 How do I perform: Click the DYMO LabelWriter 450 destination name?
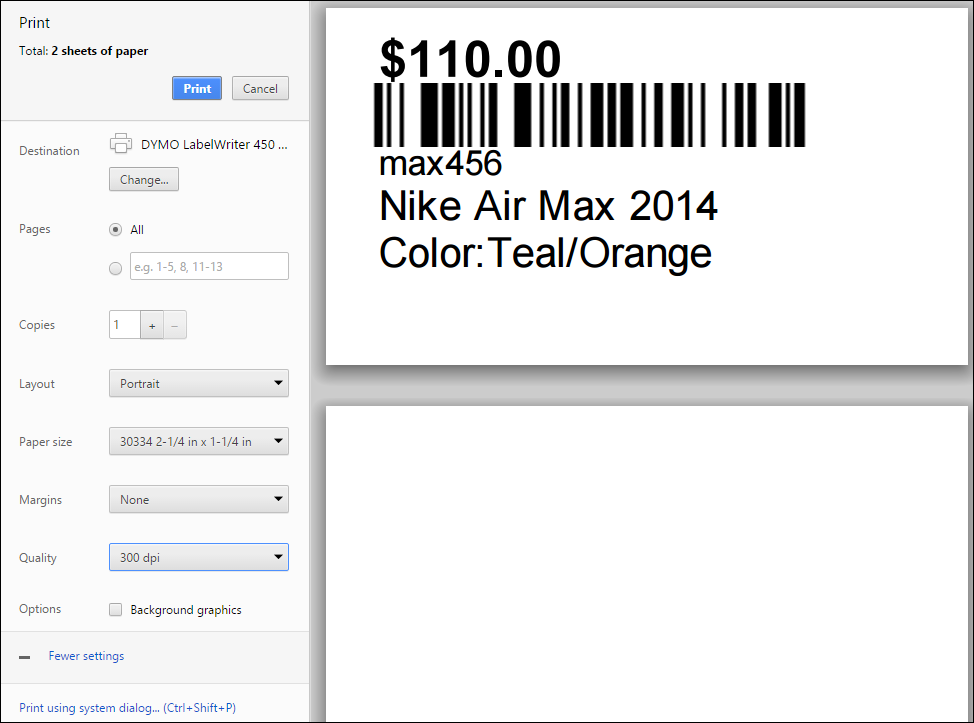tap(214, 144)
